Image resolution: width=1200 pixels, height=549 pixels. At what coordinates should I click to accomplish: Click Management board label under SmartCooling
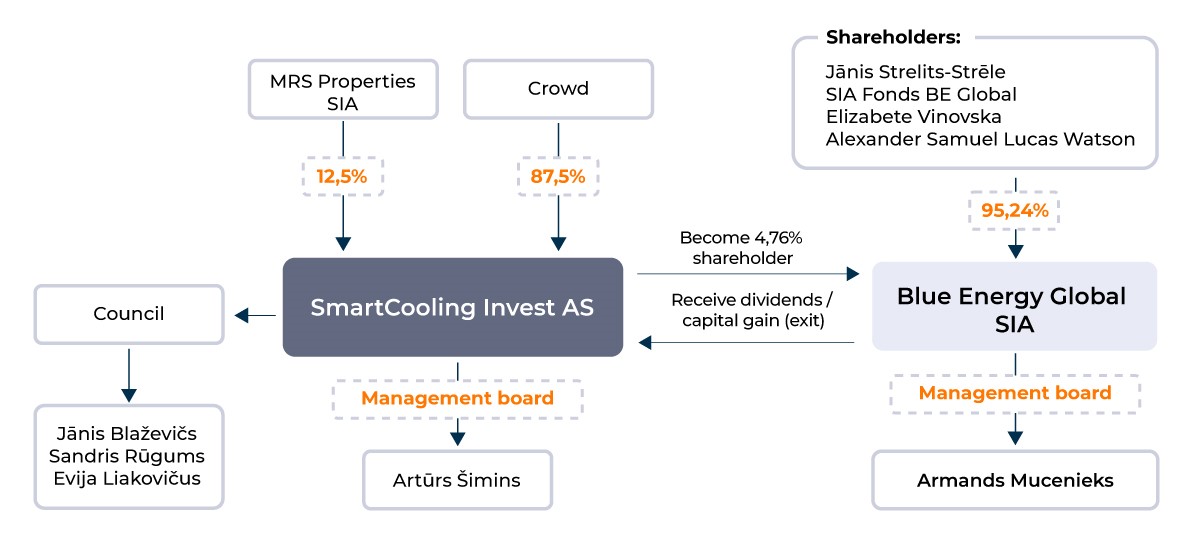pos(457,398)
